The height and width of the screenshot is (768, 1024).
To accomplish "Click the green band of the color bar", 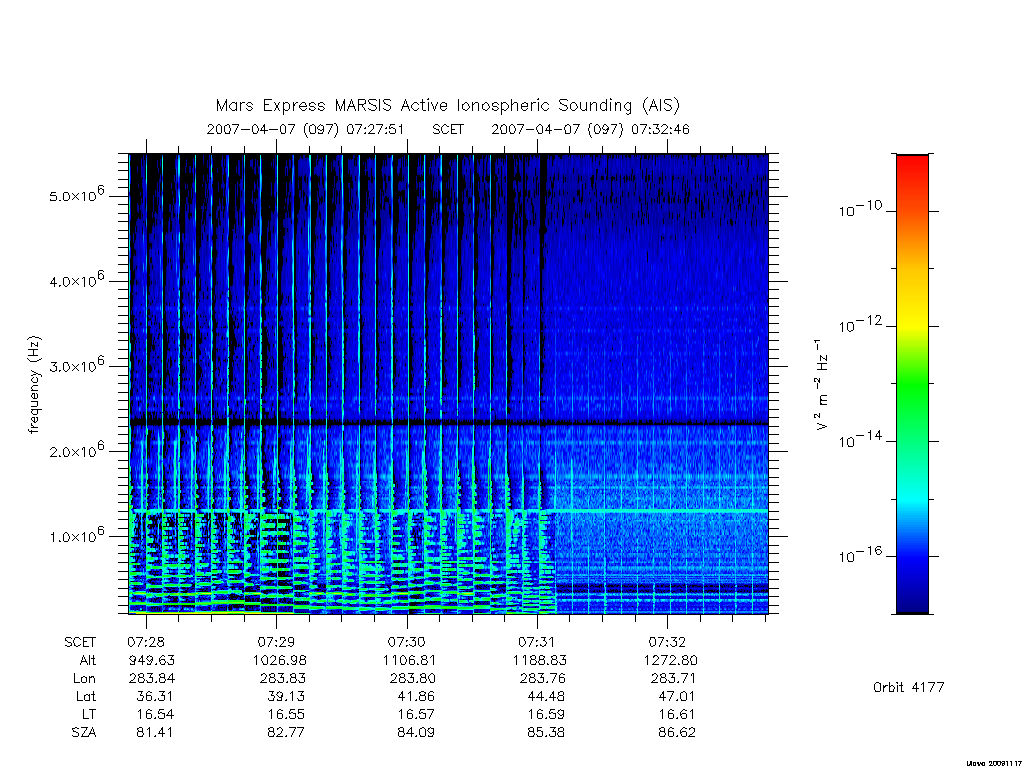I will point(912,385).
